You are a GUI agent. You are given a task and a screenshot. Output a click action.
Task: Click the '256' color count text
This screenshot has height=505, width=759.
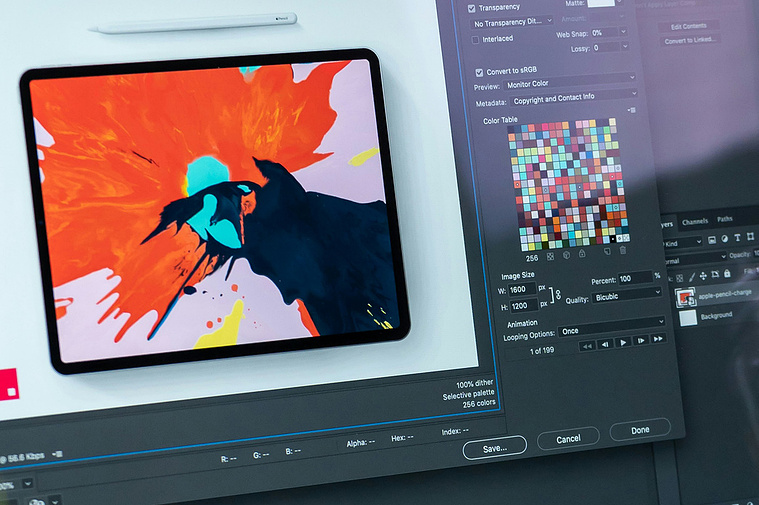(532, 259)
